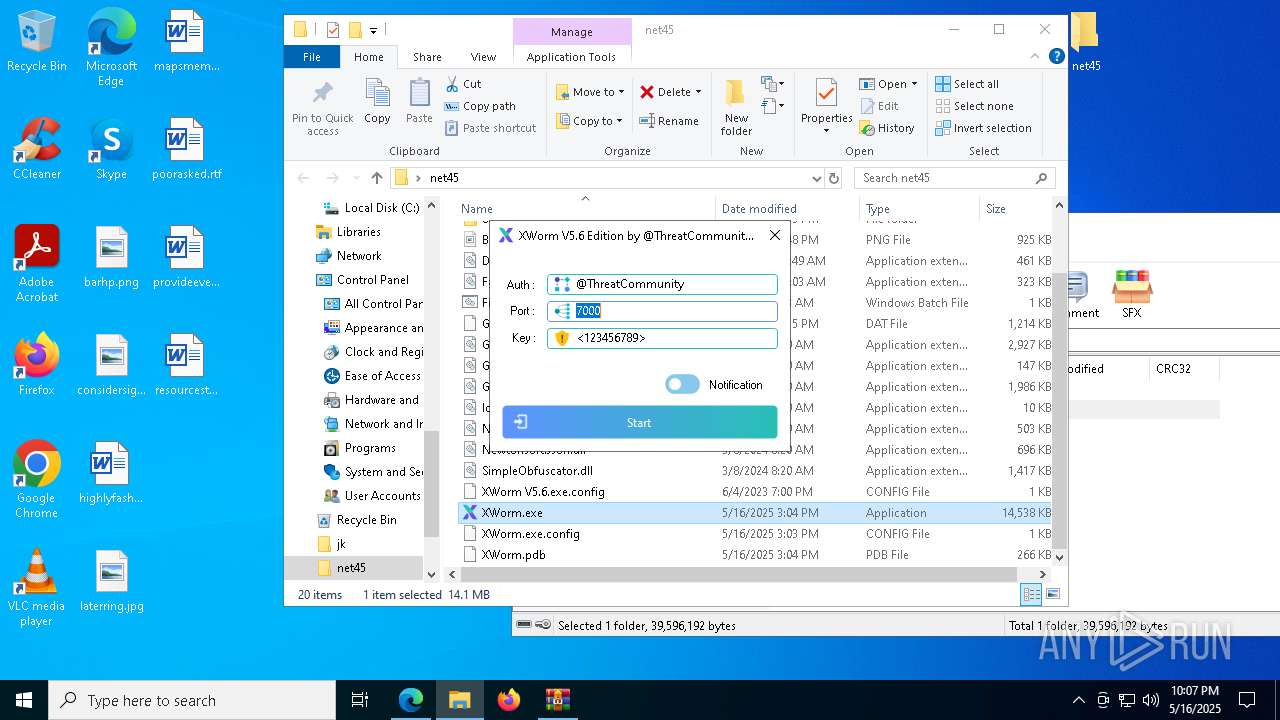Screen dimensions: 1280x720
Task: Open Explorer Help question mark icon
Action: pyautogui.click(x=1057, y=57)
